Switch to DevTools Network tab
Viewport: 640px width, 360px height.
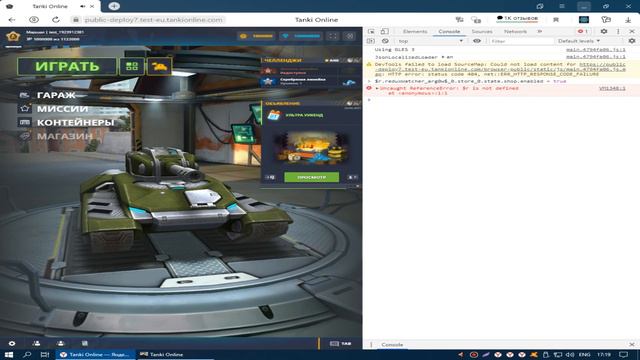pos(515,31)
